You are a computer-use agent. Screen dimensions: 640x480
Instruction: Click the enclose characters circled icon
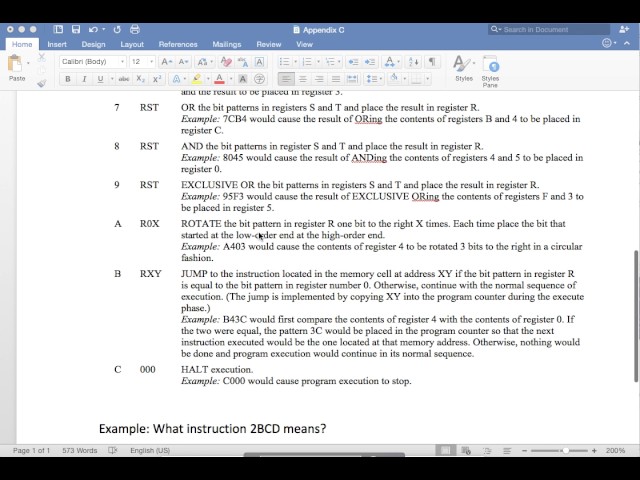point(259,79)
